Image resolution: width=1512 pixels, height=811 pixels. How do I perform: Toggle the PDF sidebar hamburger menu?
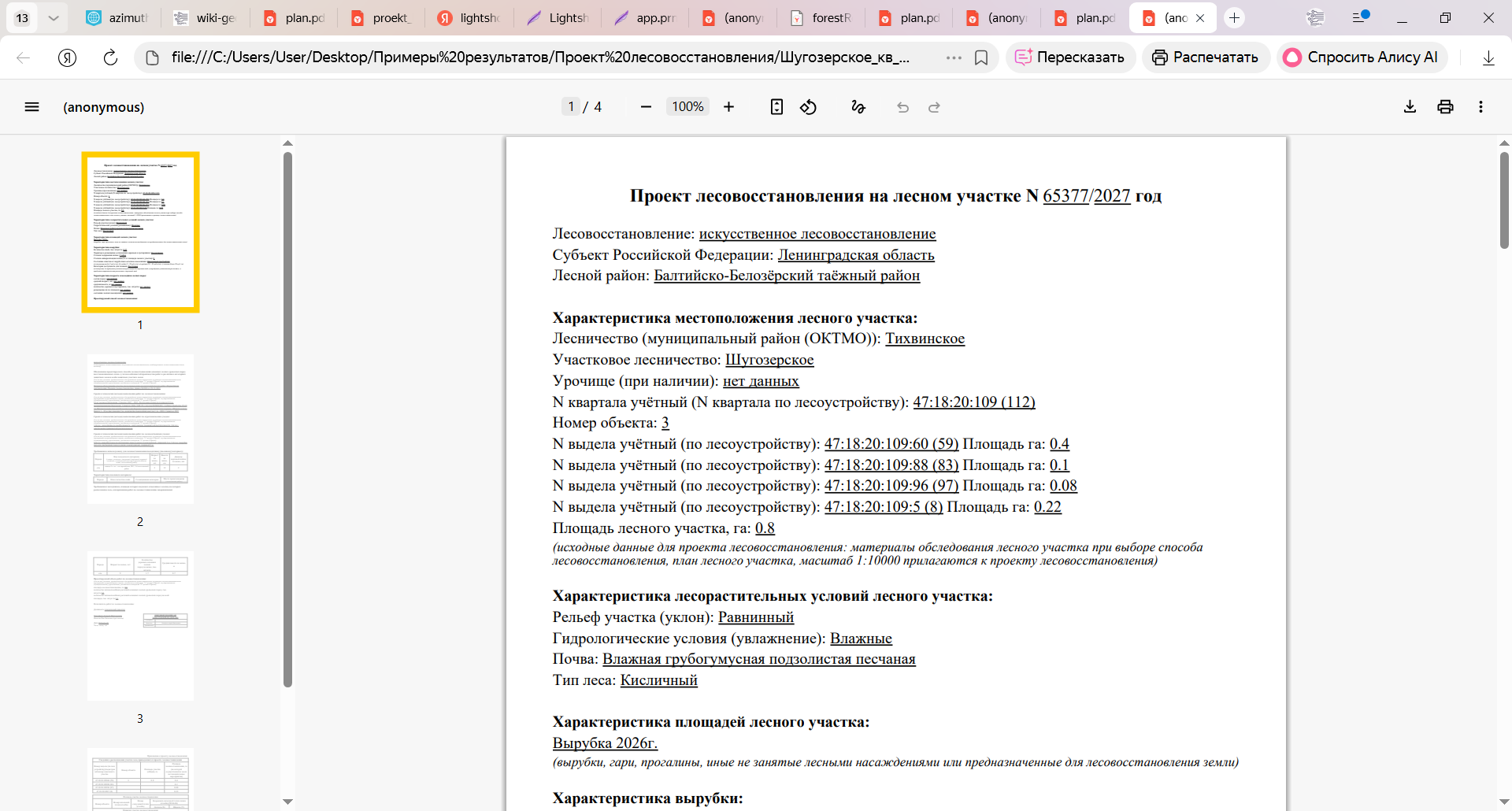click(31, 107)
